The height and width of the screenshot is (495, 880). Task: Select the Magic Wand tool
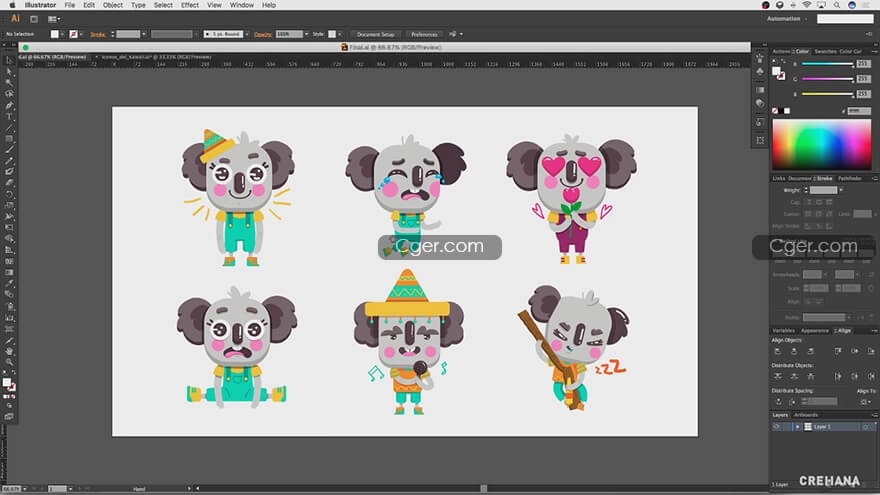pos(9,82)
